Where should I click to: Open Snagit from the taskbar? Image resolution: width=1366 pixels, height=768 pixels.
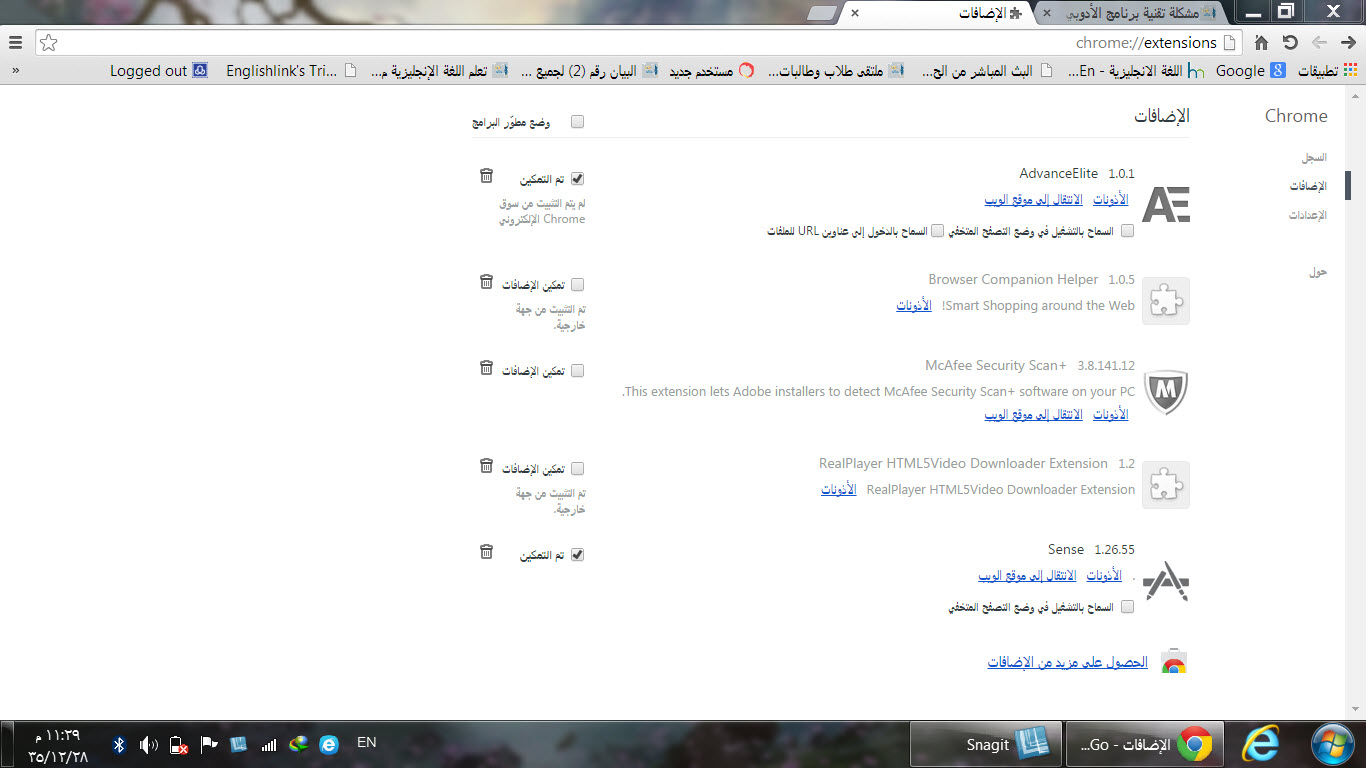[986, 745]
